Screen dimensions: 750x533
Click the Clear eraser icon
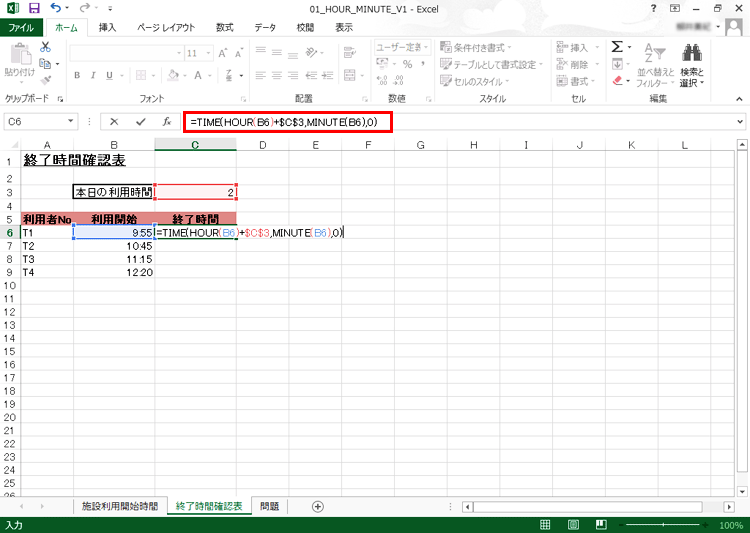coord(618,81)
